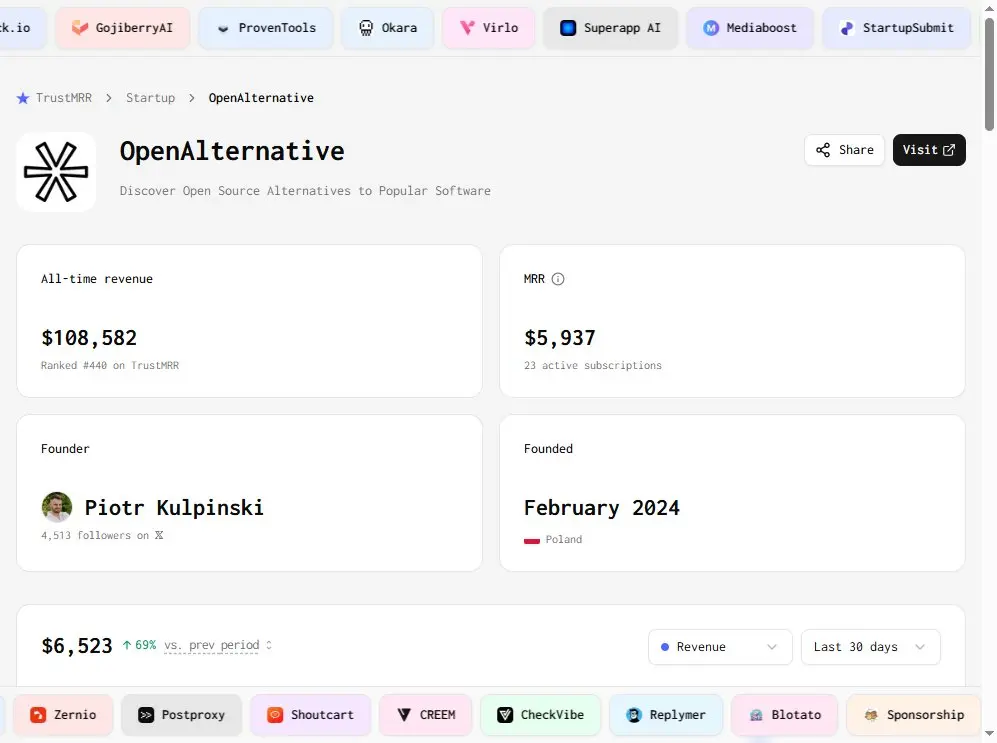
Task: Click the Poland flag icon
Action: pyautogui.click(x=532, y=540)
